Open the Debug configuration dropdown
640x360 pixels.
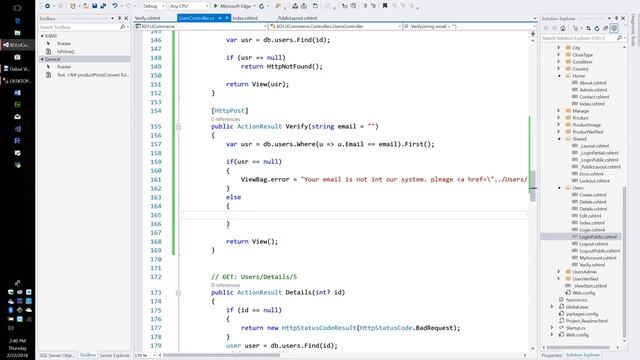point(154,6)
